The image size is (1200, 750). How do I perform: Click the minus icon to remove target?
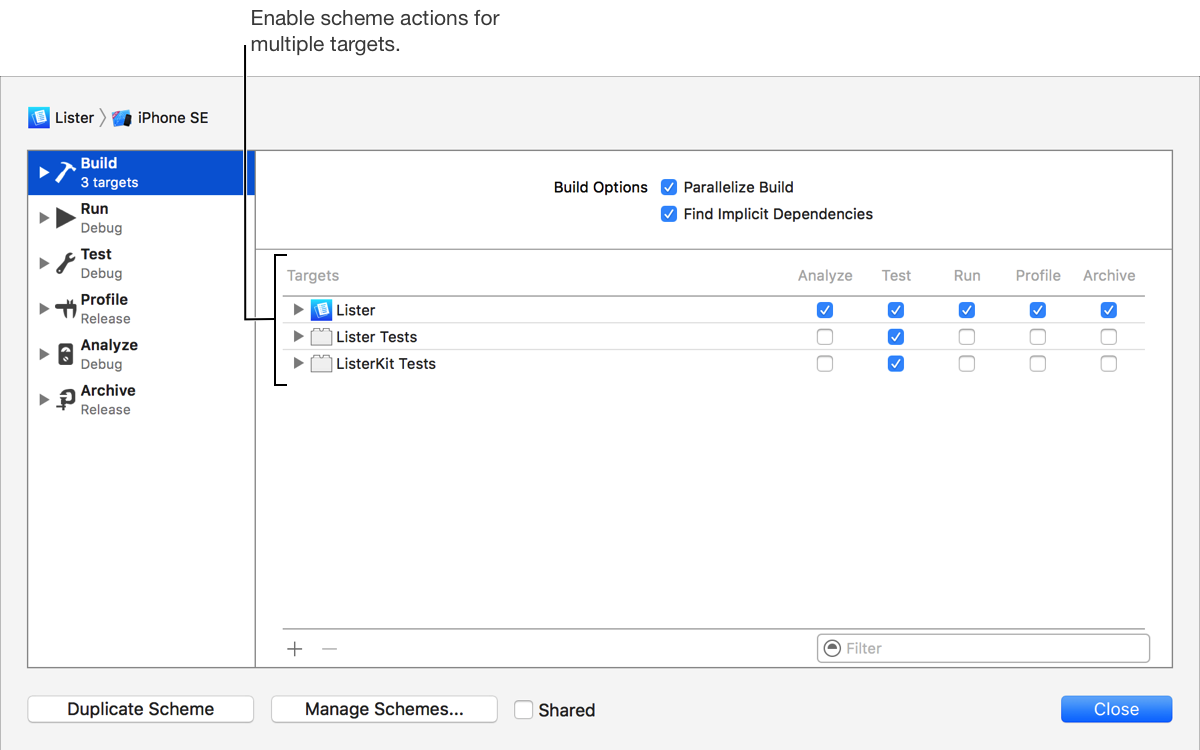329,649
